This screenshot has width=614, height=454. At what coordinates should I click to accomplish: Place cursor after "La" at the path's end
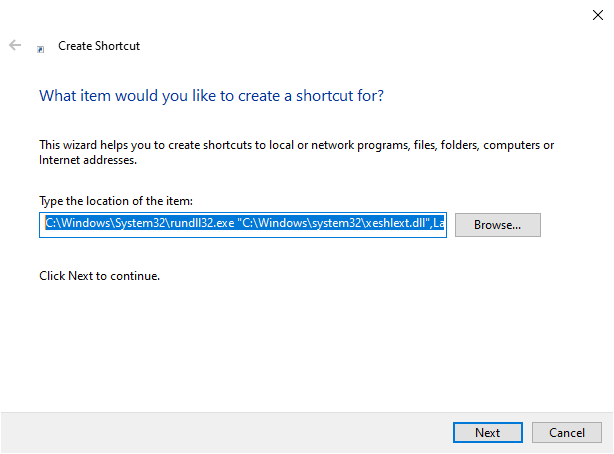tap(445, 223)
